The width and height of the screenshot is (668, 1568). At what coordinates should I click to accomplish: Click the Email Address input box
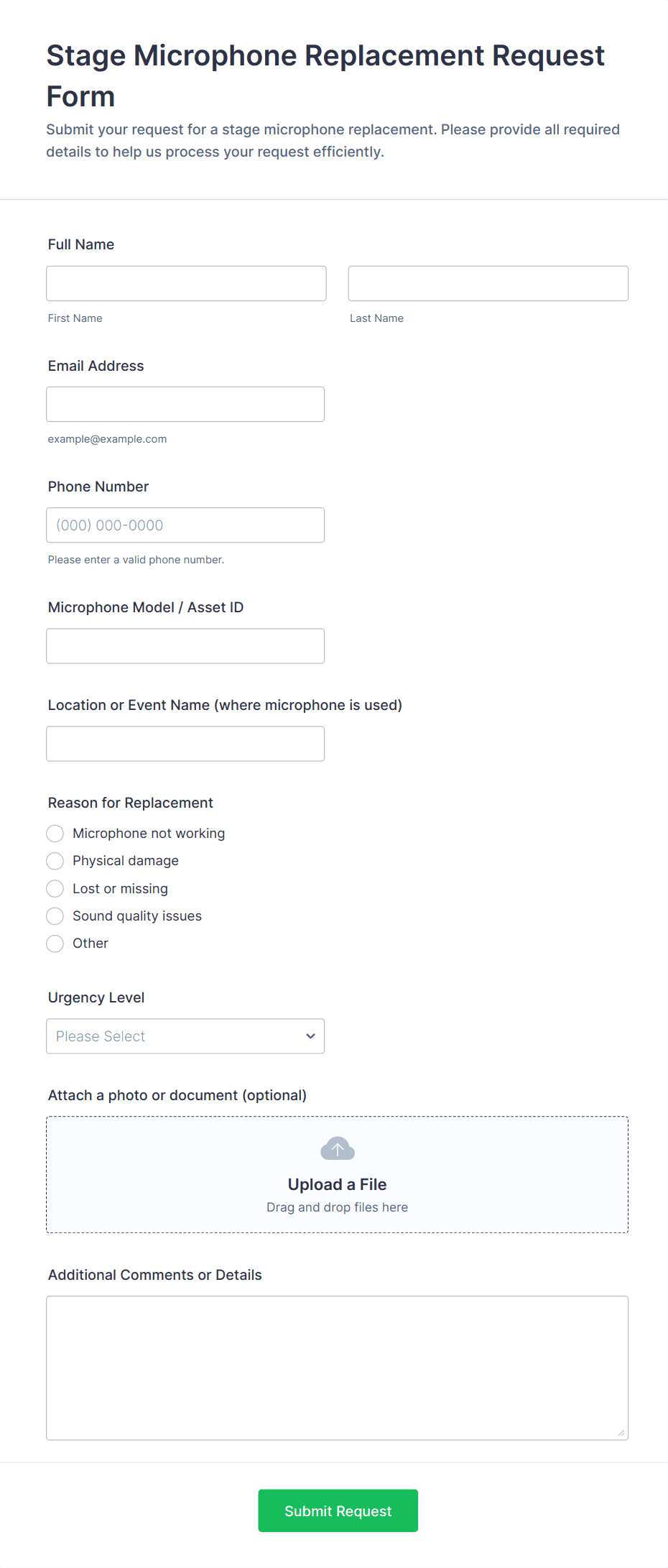185,404
